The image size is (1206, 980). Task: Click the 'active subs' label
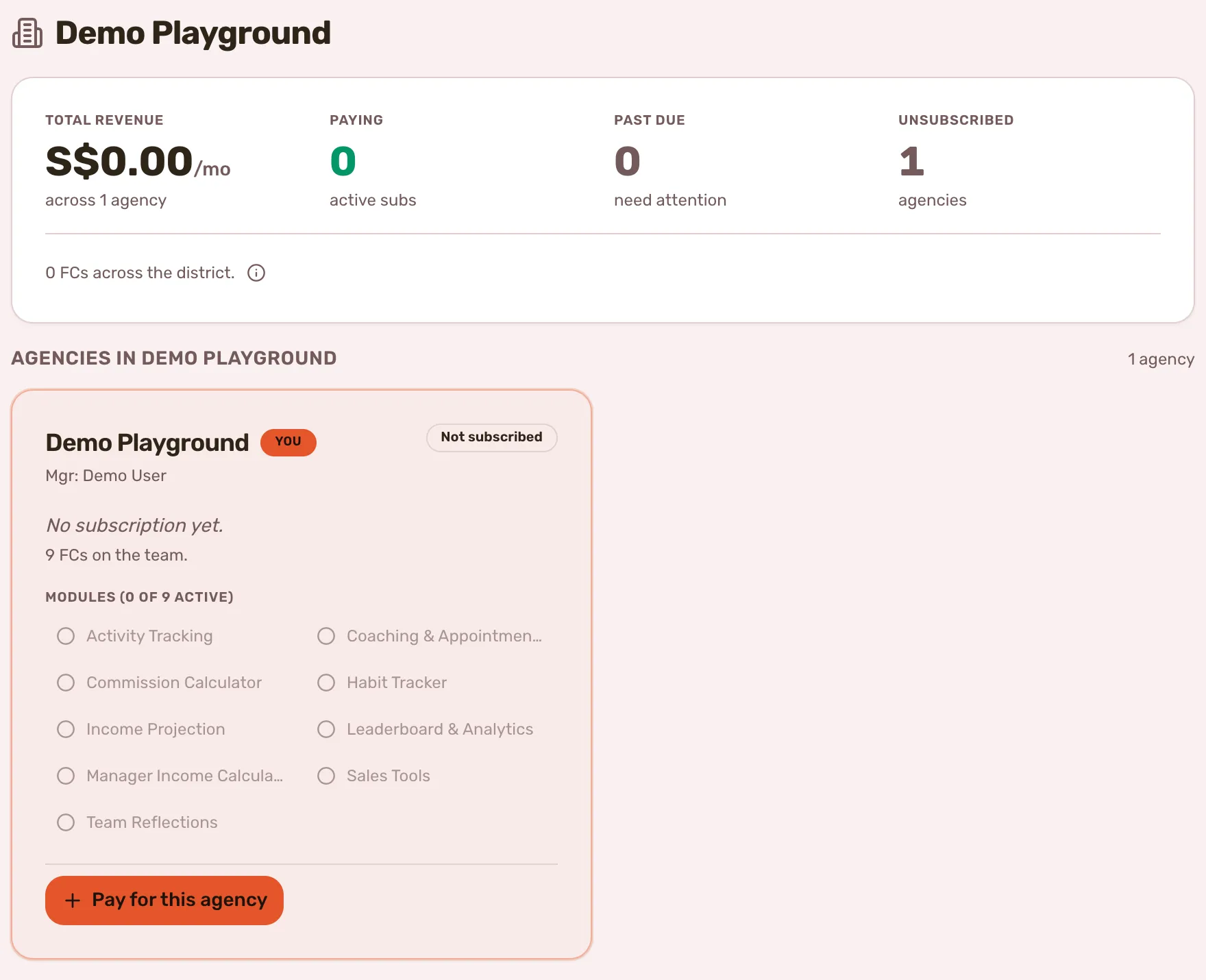(373, 200)
